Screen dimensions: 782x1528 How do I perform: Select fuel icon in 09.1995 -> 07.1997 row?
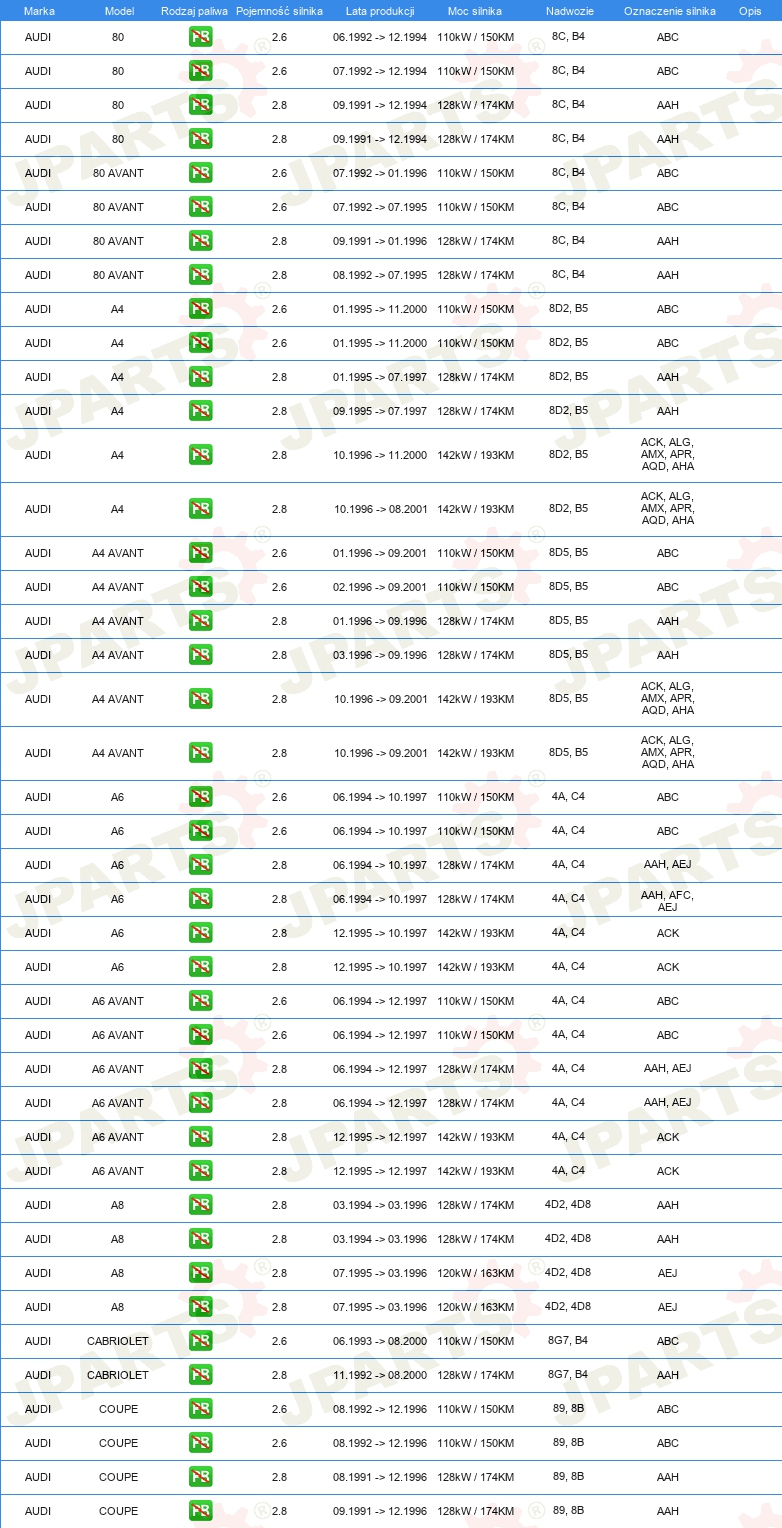click(x=200, y=411)
